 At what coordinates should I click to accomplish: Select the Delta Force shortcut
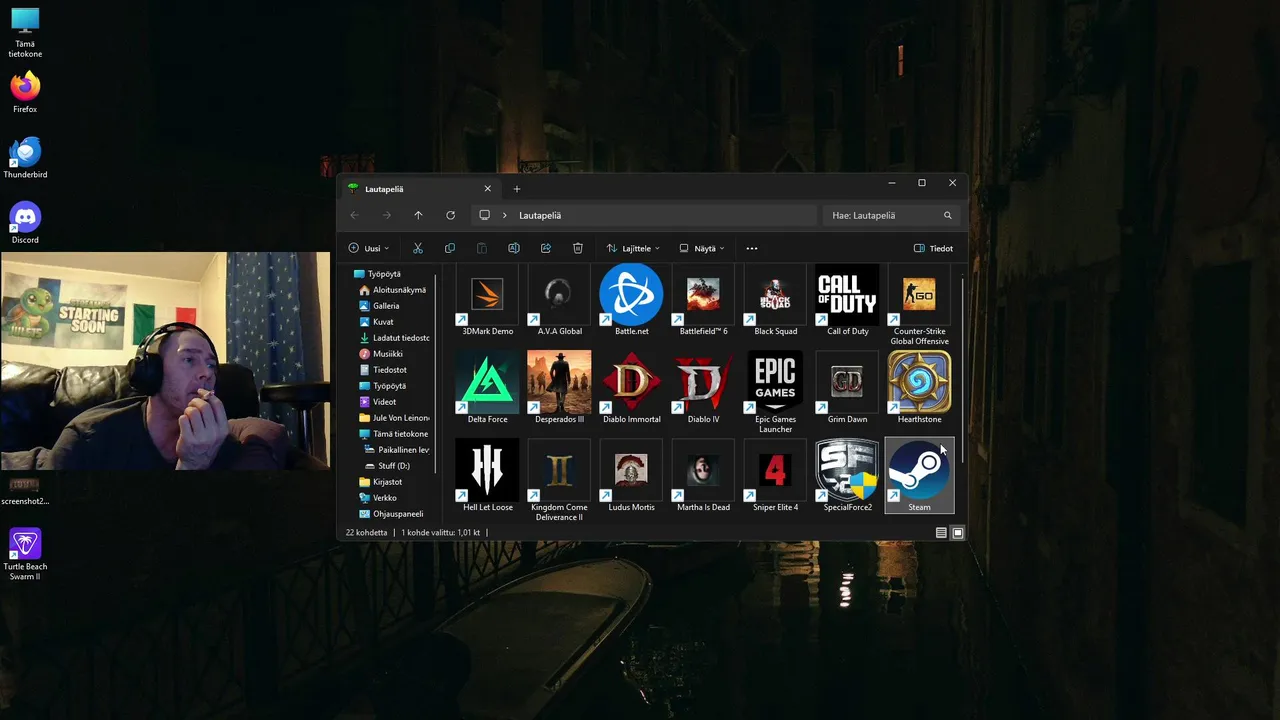[487, 388]
